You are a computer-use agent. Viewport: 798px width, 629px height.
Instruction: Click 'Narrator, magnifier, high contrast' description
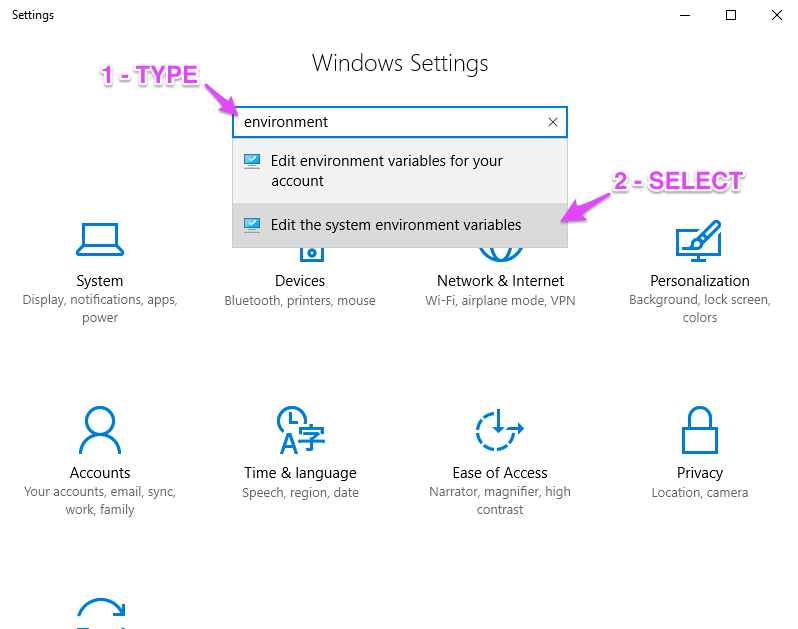(x=500, y=500)
